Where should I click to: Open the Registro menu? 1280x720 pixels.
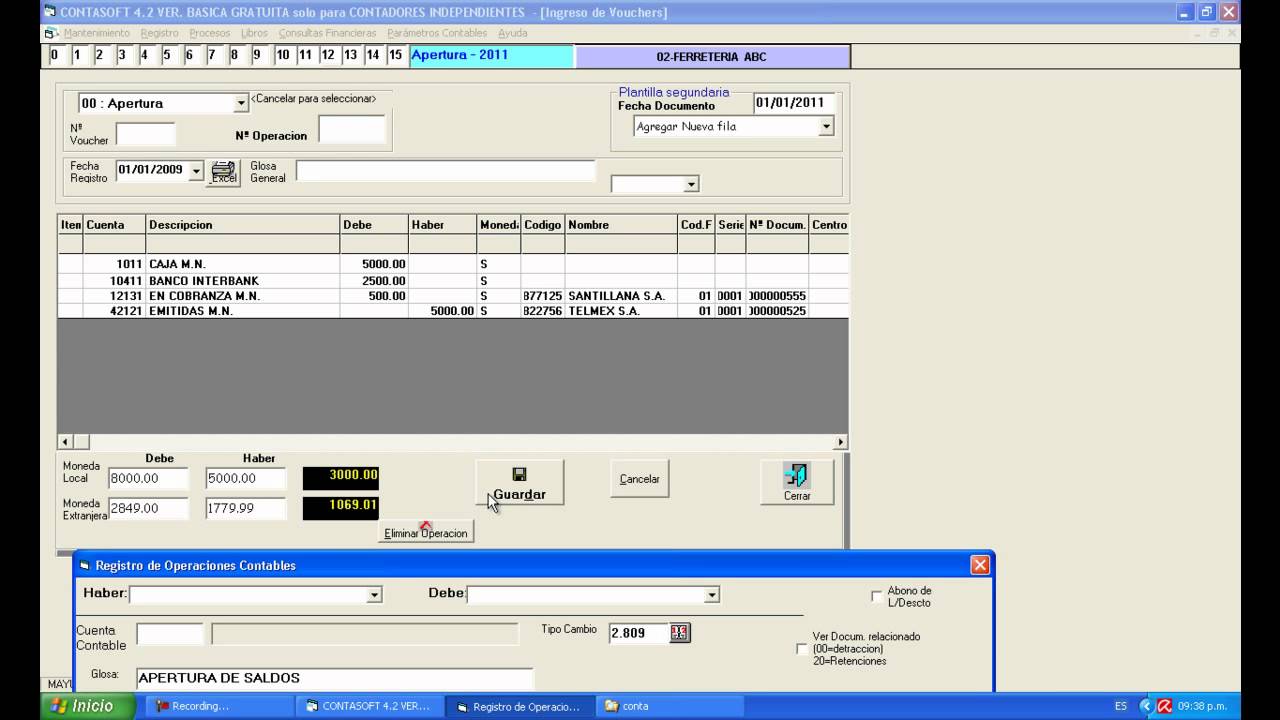coord(160,33)
